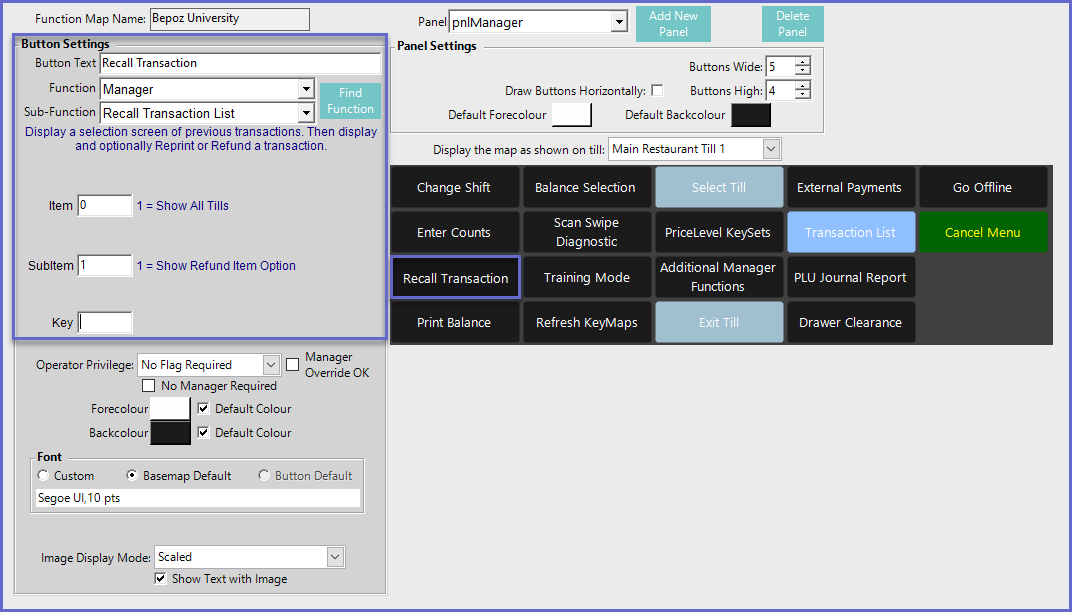Expand the Operator Privilege dropdown
The width and height of the screenshot is (1072, 612).
click(x=271, y=365)
